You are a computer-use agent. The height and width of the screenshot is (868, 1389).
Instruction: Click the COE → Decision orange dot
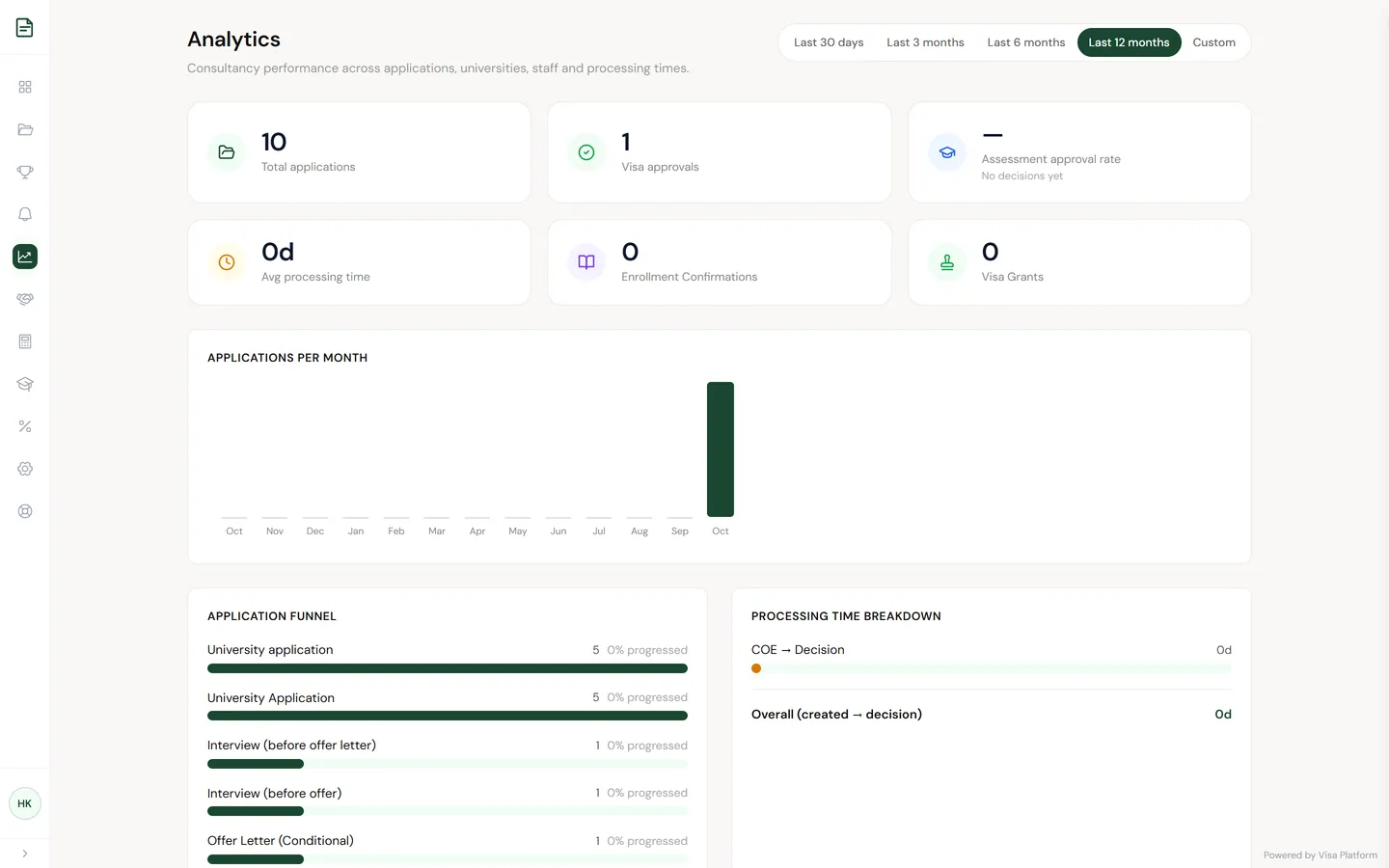tap(756, 668)
